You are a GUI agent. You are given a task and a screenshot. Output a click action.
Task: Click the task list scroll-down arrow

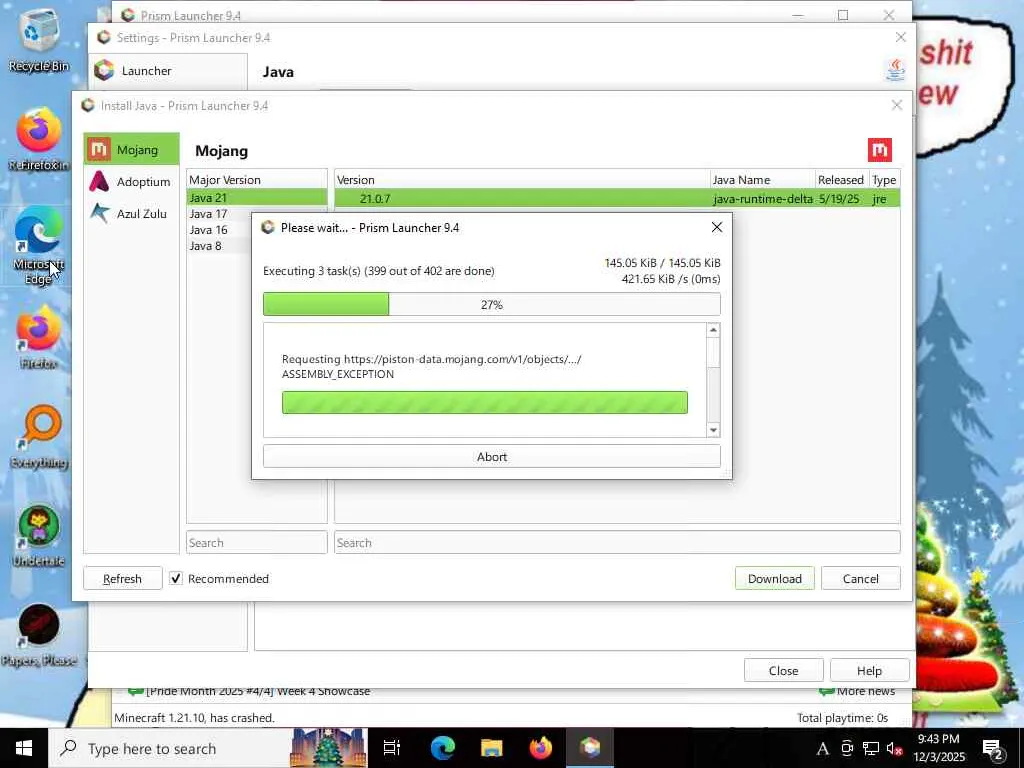[713, 430]
